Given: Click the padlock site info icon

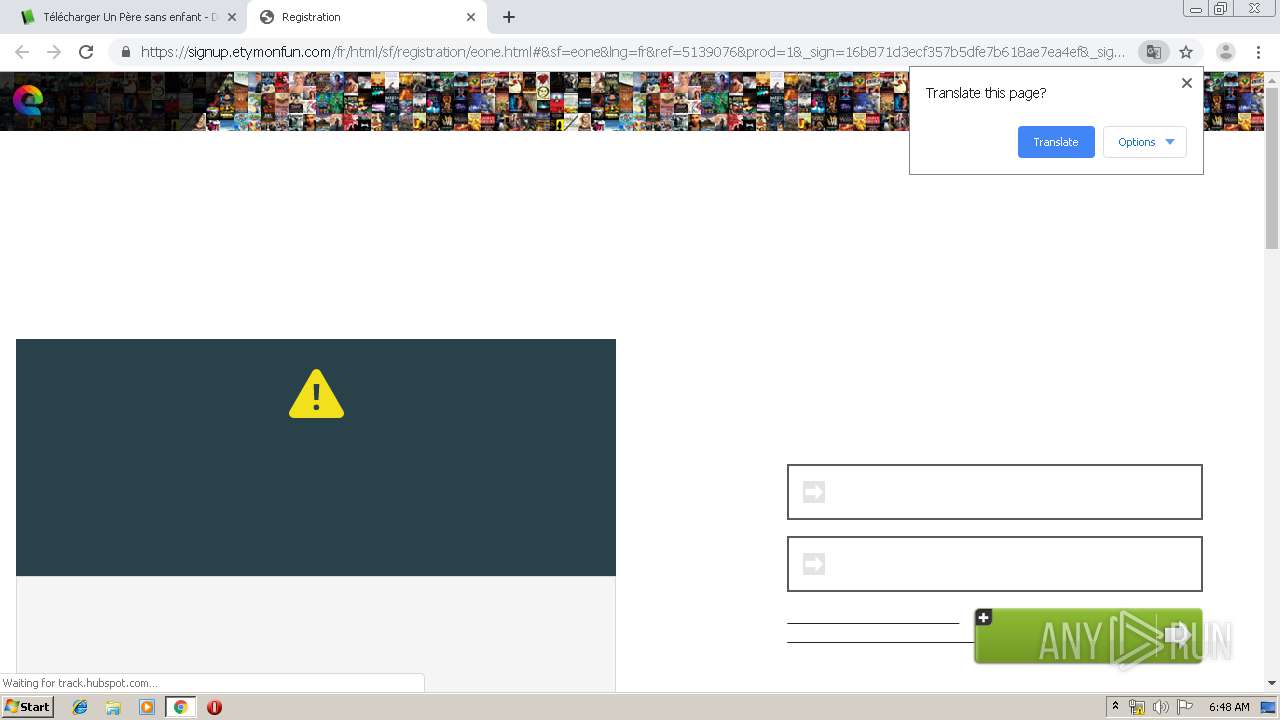Looking at the screenshot, I should point(125,52).
